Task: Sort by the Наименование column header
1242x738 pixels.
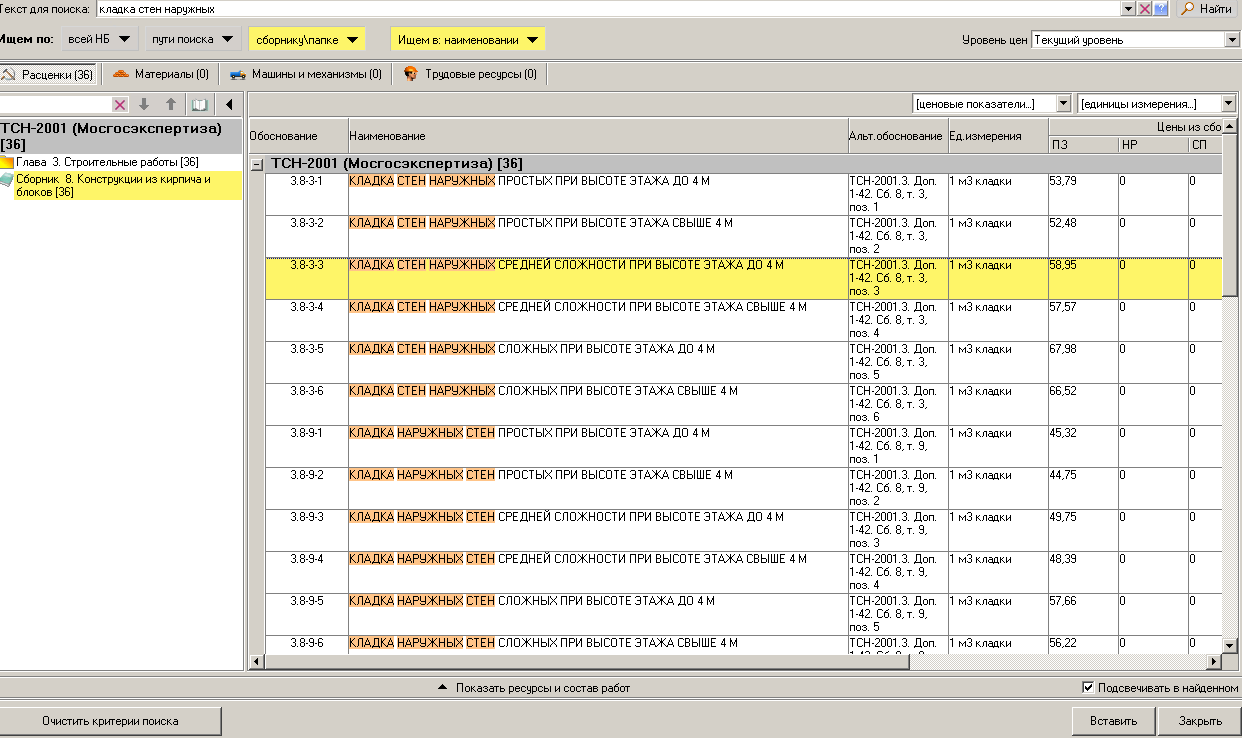Action: pos(597,136)
